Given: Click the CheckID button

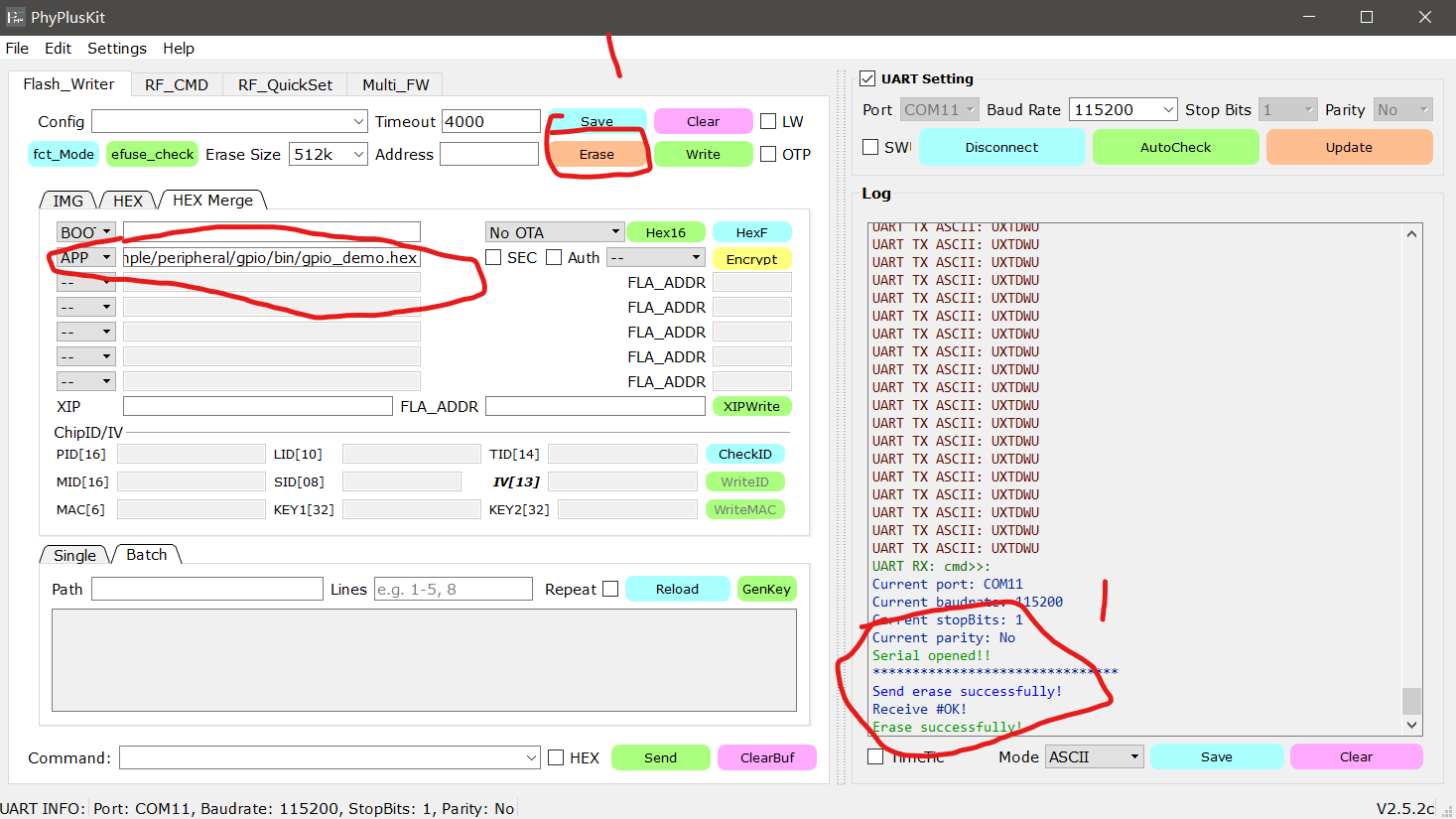Looking at the screenshot, I should (744, 454).
